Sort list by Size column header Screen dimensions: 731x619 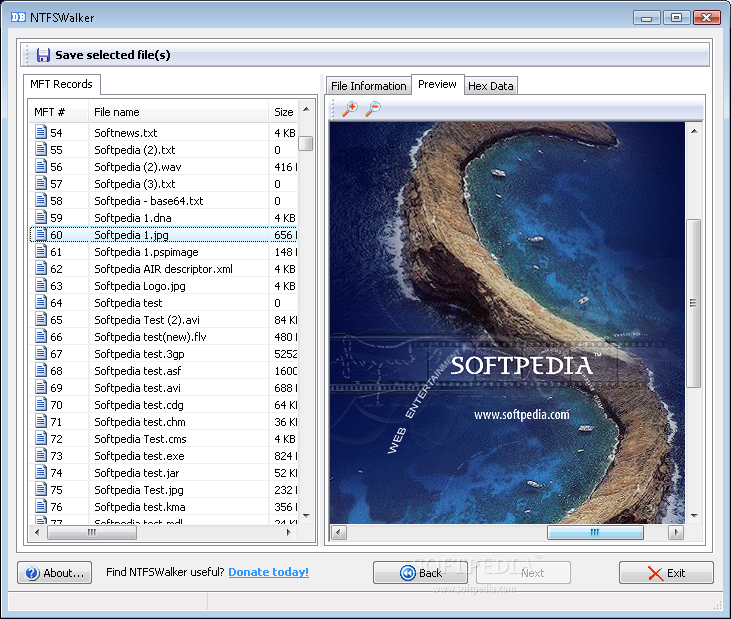(283, 112)
